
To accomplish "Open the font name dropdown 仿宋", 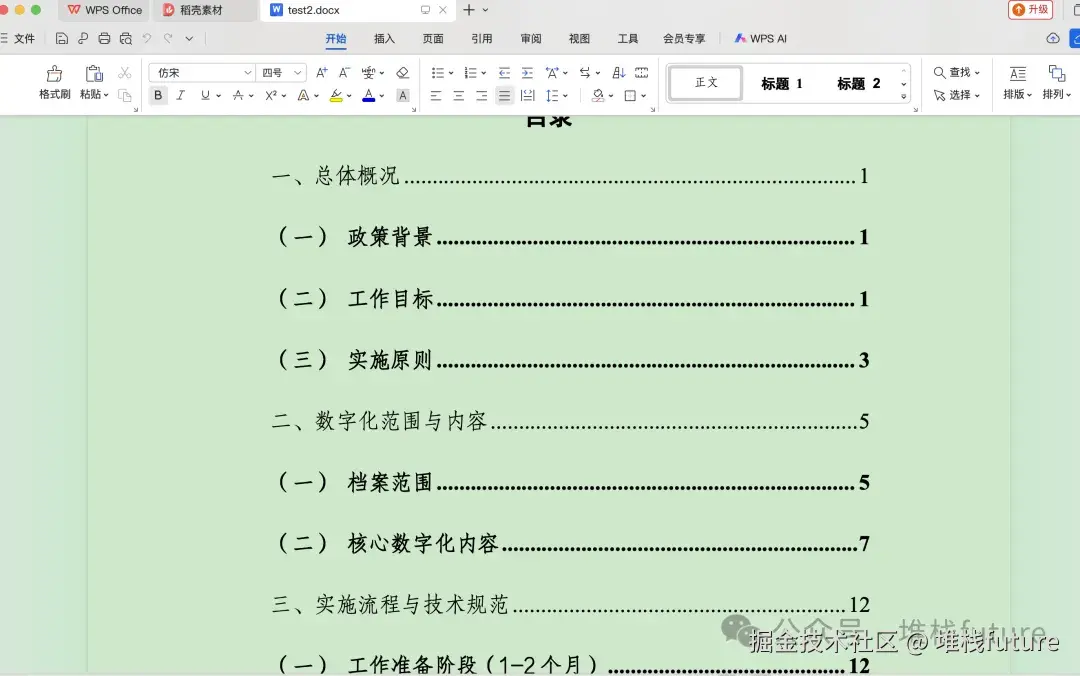I will click(247, 72).
